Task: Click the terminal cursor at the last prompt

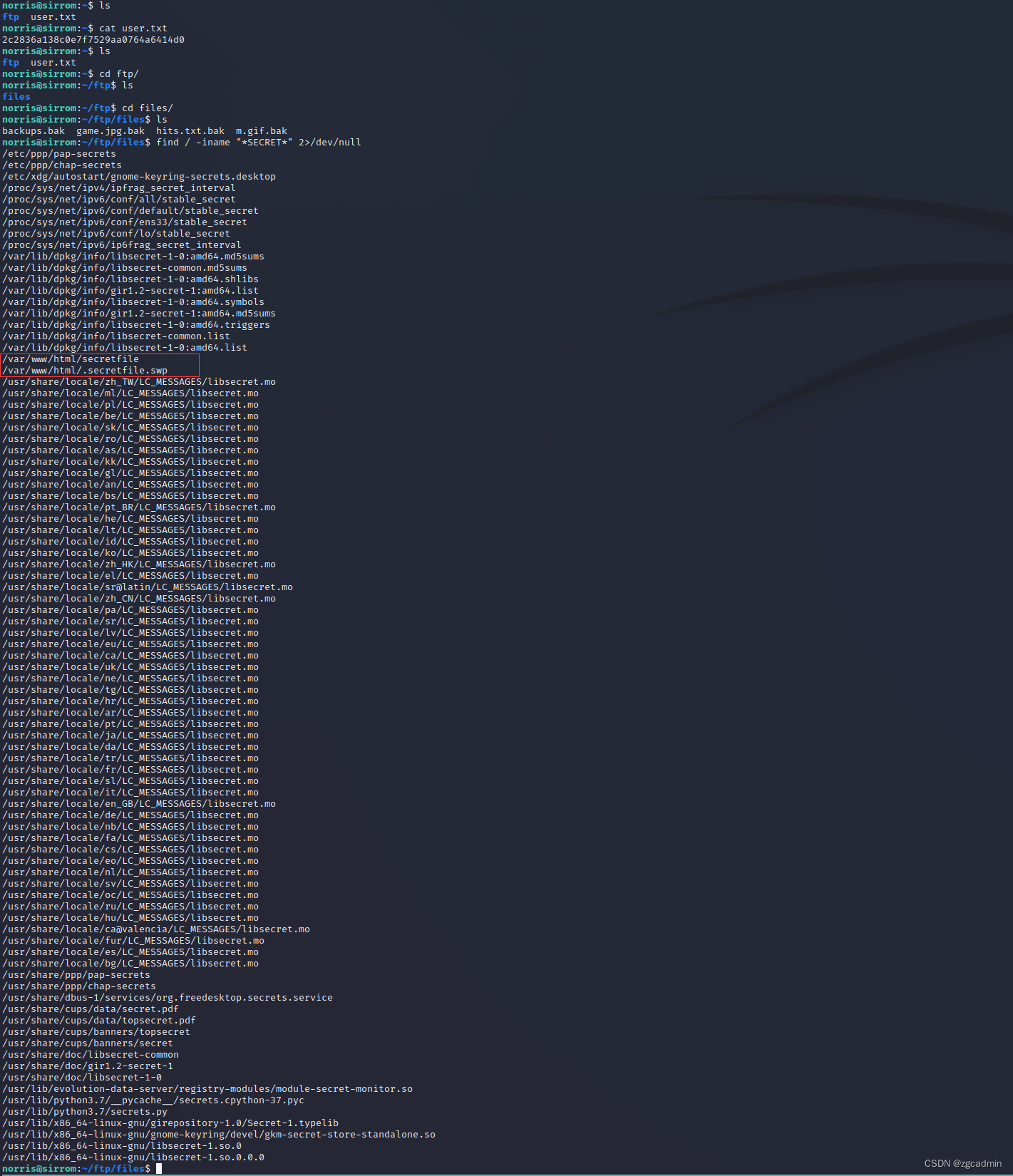Action: point(159,1169)
